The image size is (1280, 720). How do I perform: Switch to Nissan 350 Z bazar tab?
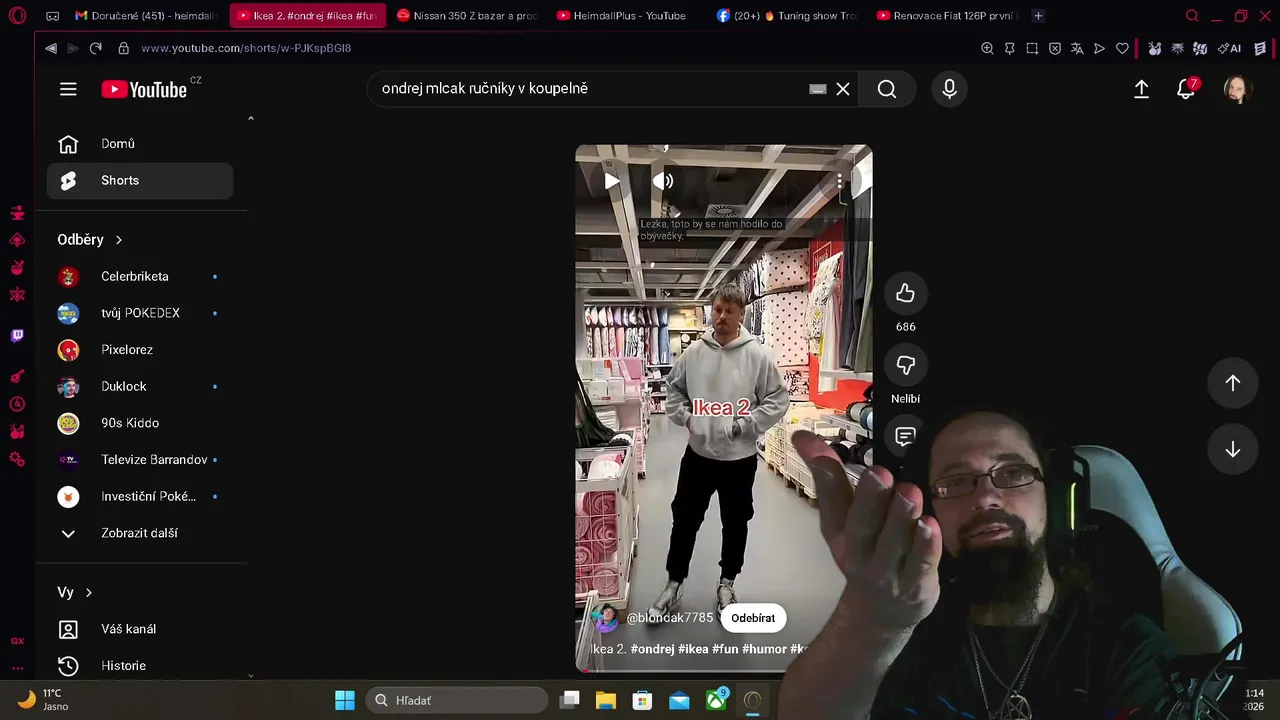(x=467, y=16)
